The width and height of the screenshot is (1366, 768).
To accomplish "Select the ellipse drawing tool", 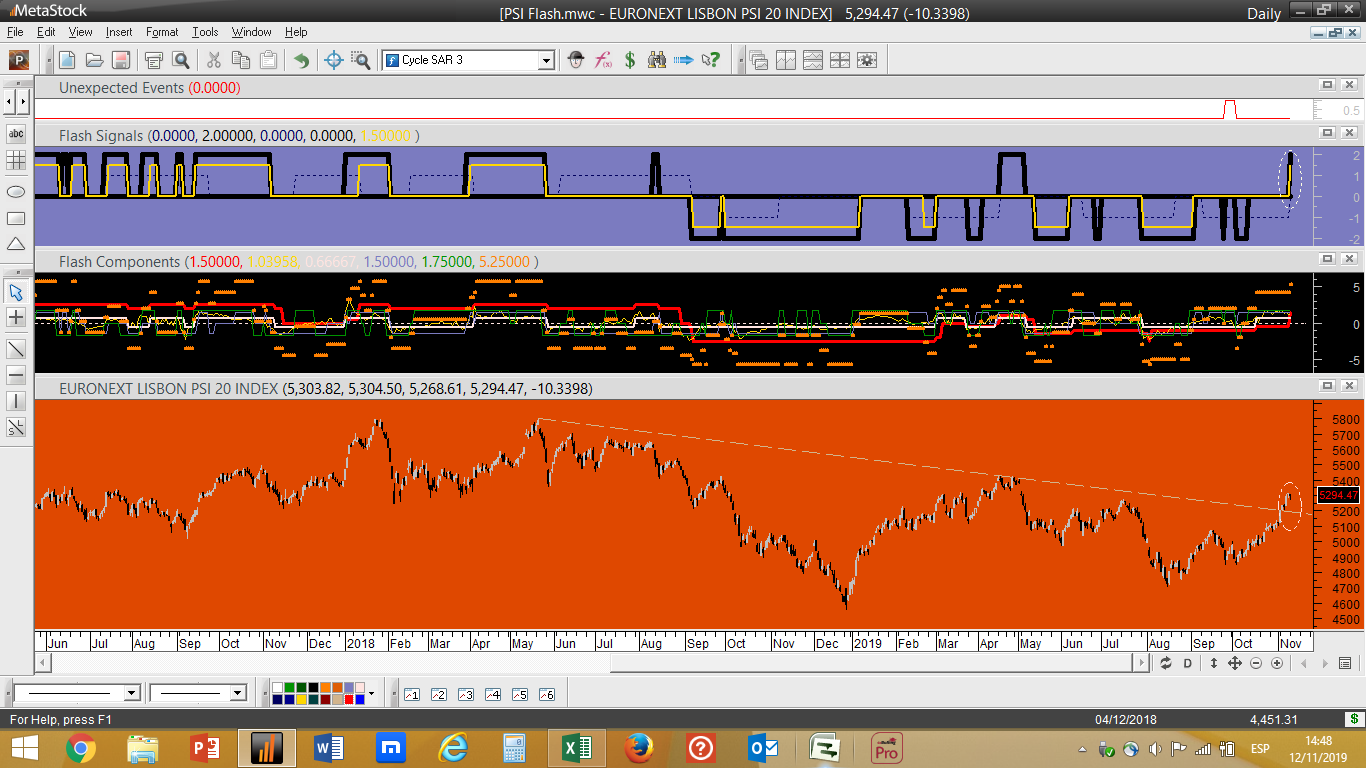I will (x=16, y=191).
